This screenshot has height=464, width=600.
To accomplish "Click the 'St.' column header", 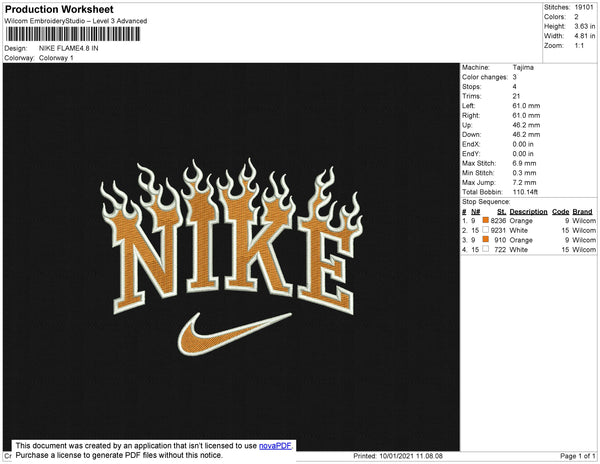I will (501, 212).
